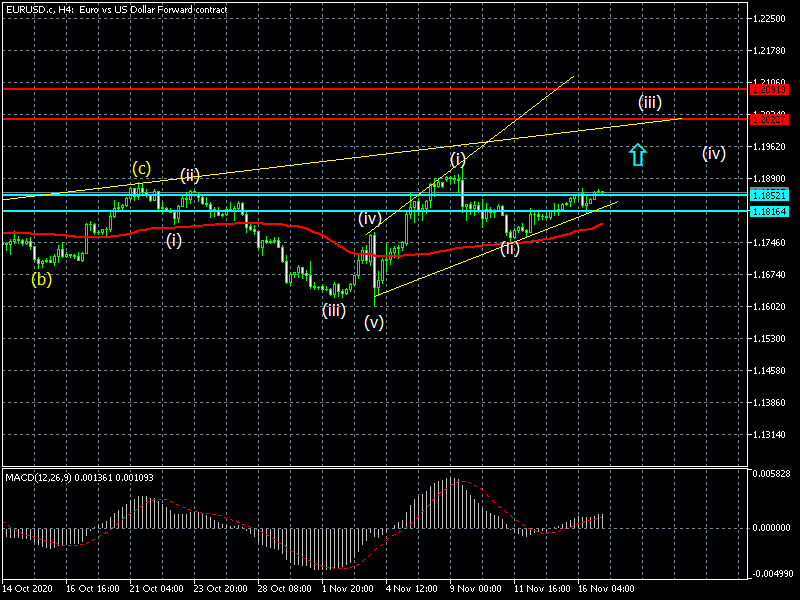This screenshot has width=800, height=600.
Task: Click the (v) wave label at chart low
Action: click(x=373, y=322)
